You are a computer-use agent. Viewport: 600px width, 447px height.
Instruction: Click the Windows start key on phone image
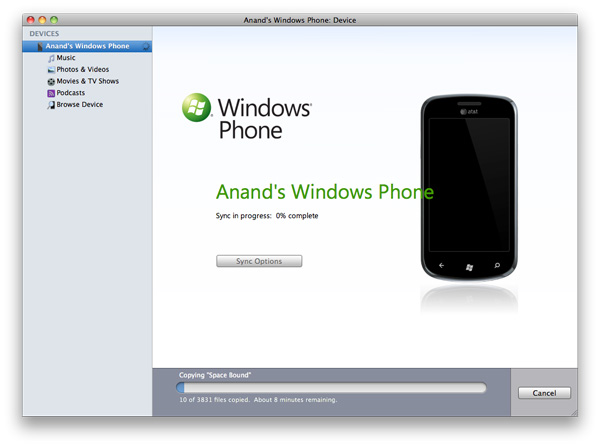tap(469, 267)
